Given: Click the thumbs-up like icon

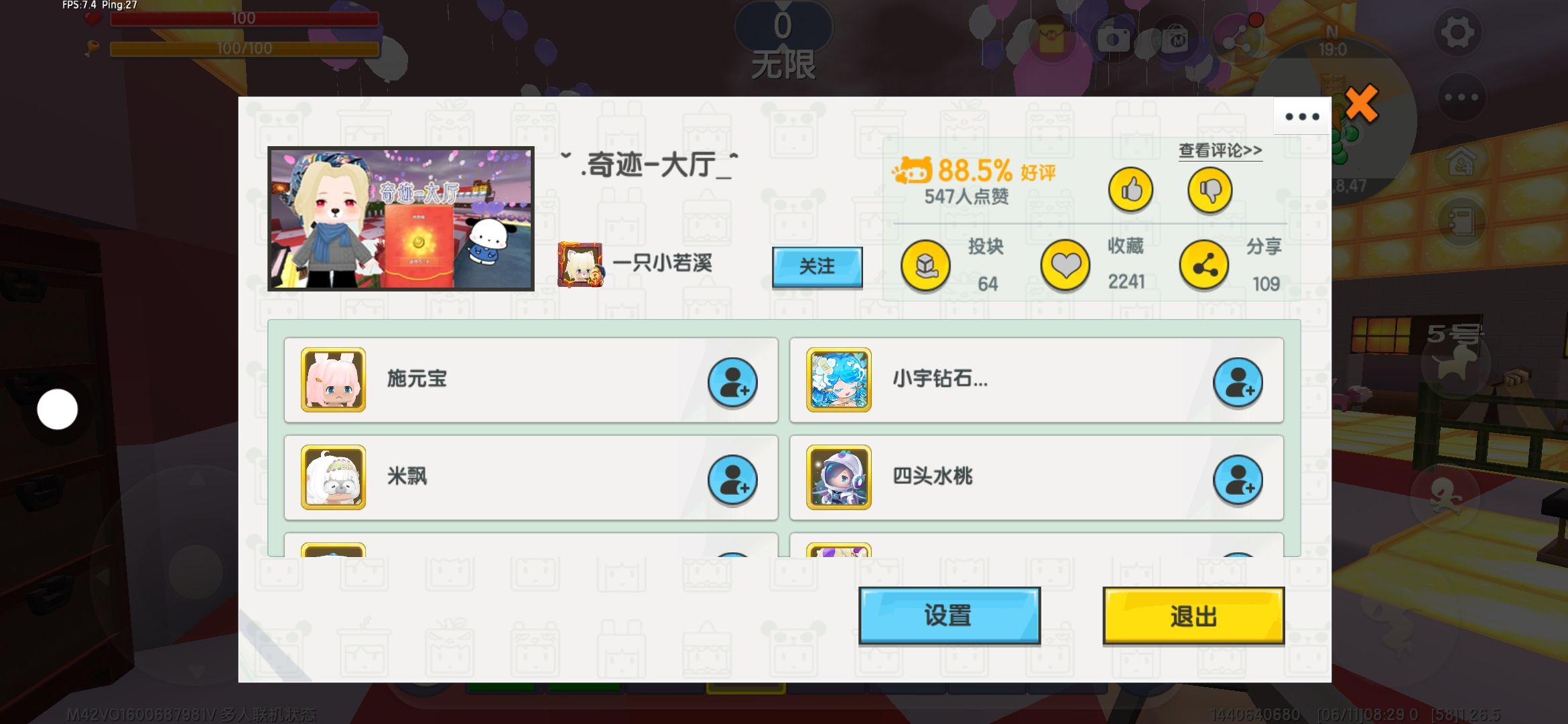Looking at the screenshot, I should pos(1130,190).
